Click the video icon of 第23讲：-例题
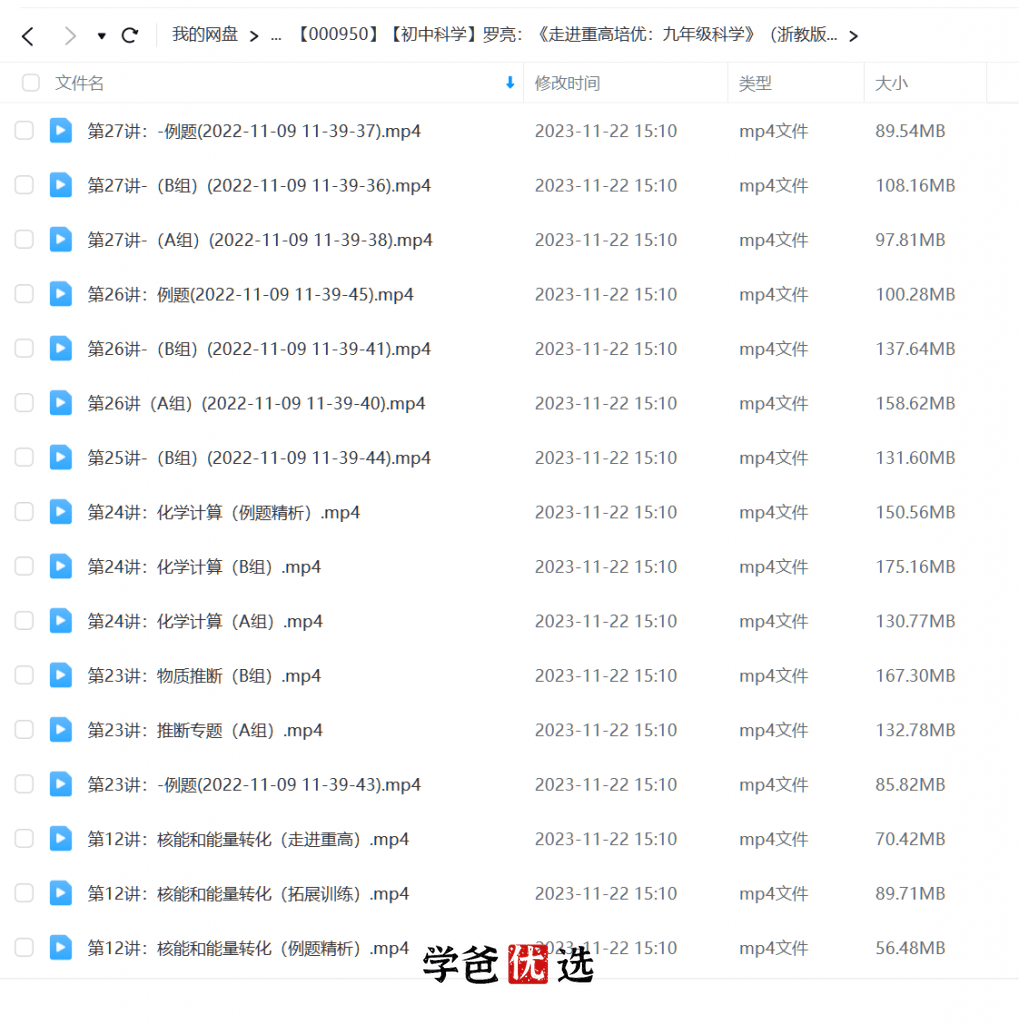 point(61,784)
